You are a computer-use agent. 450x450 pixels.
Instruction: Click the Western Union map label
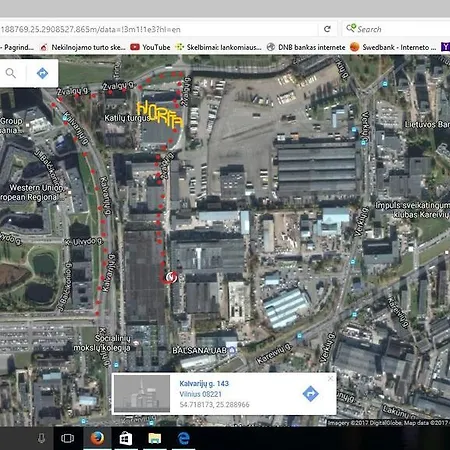pyautogui.click(x=32, y=192)
